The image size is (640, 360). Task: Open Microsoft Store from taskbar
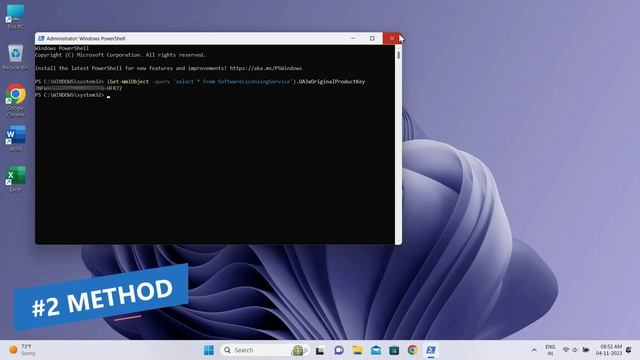(x=394, y=350)
